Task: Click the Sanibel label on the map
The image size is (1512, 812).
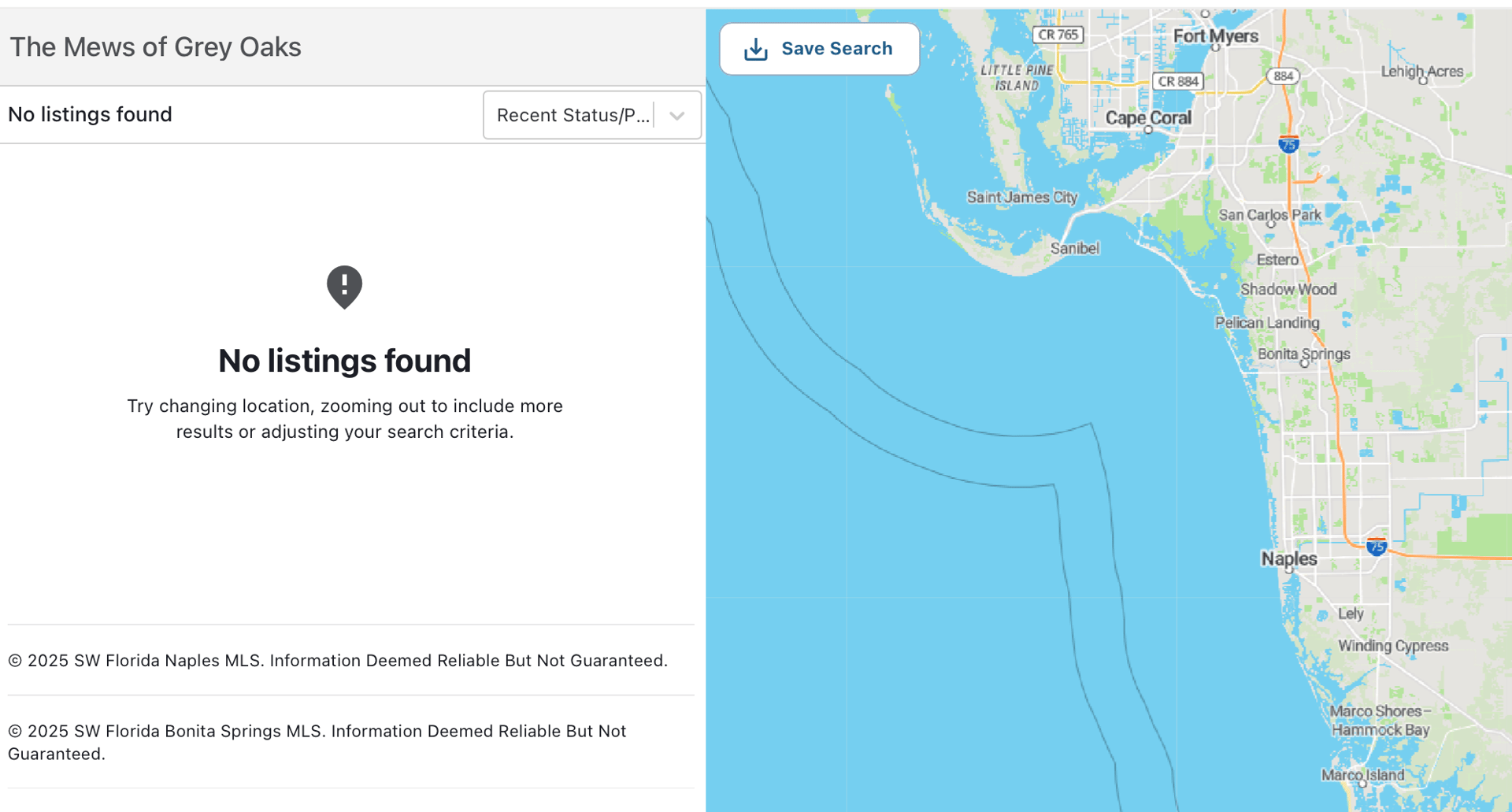Action: (x=1074, y=248)
